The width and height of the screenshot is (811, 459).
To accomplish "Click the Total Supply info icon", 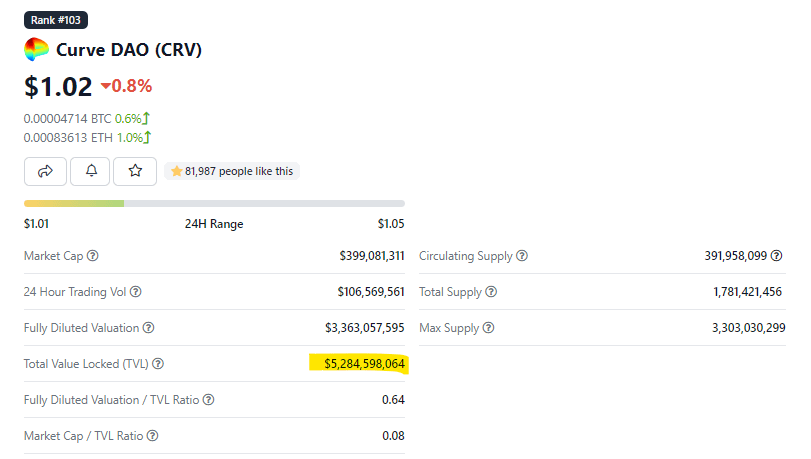I will (x=491, y=292).
